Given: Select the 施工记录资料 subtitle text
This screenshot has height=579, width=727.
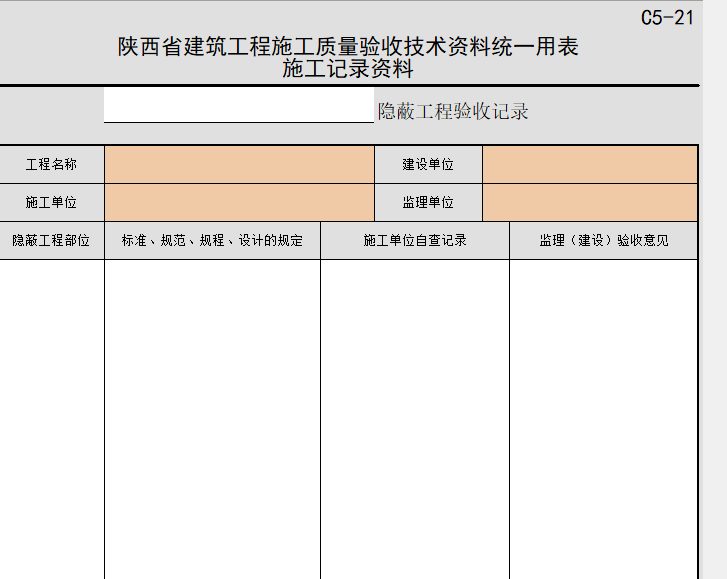Looking at the screenshot, I should coord(348,70).
